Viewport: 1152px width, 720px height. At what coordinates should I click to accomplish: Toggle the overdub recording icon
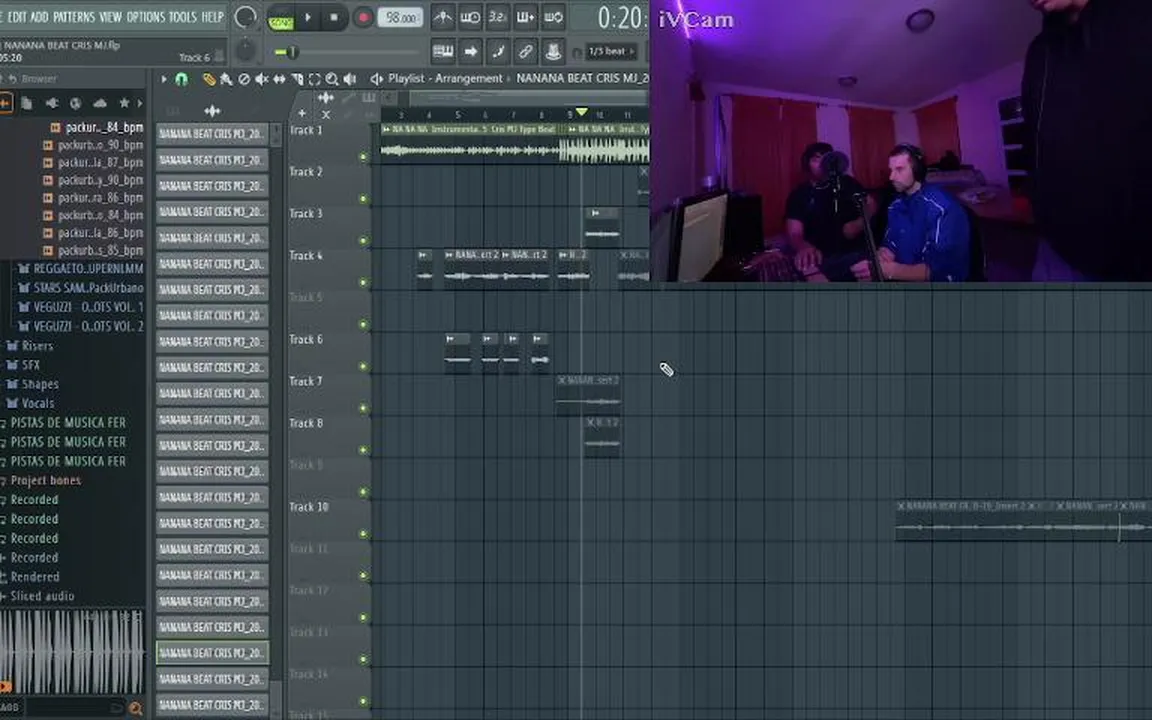click(x=525, y=17)
